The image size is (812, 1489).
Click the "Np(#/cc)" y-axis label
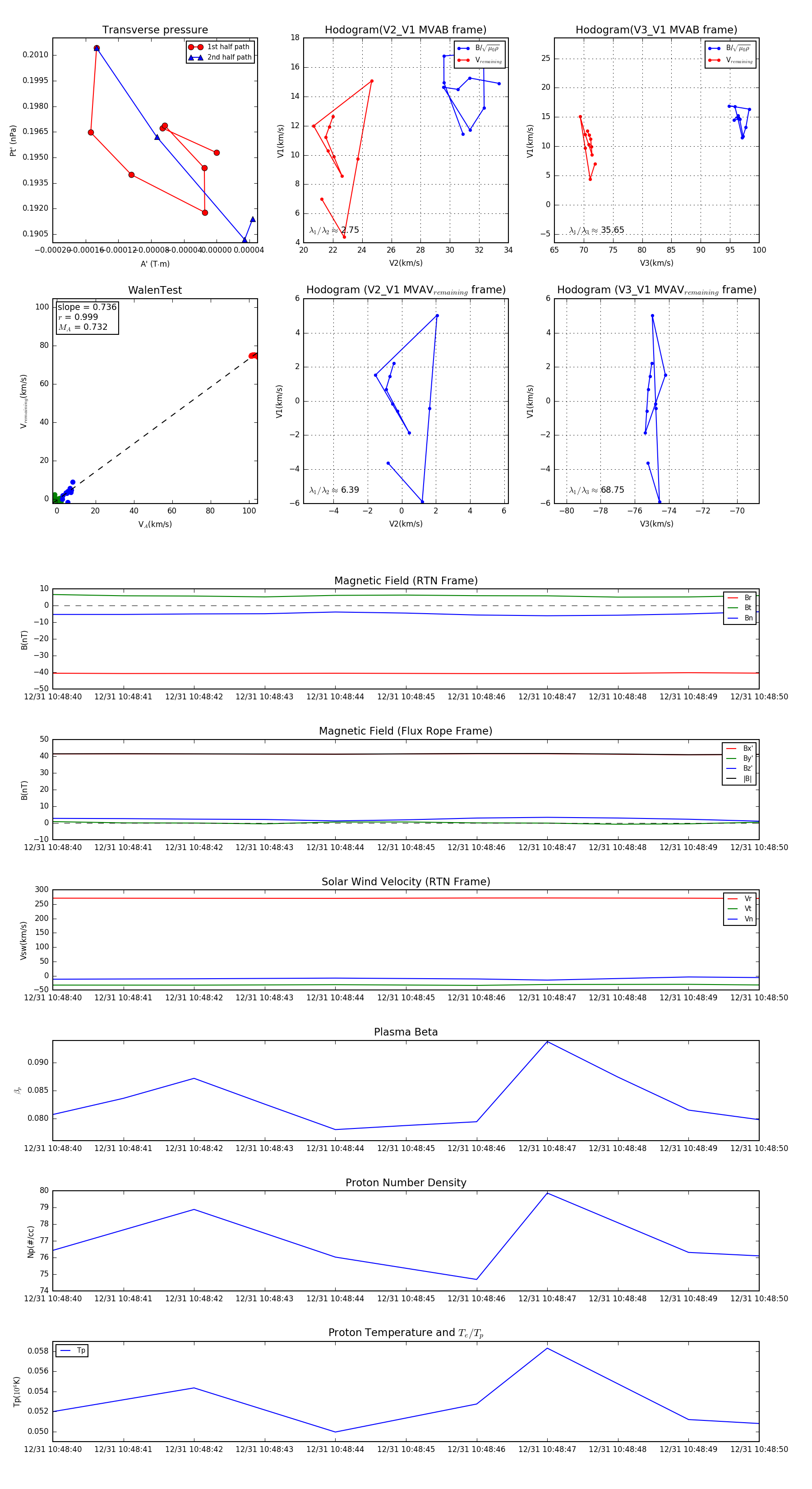[x=31, y=1241]
